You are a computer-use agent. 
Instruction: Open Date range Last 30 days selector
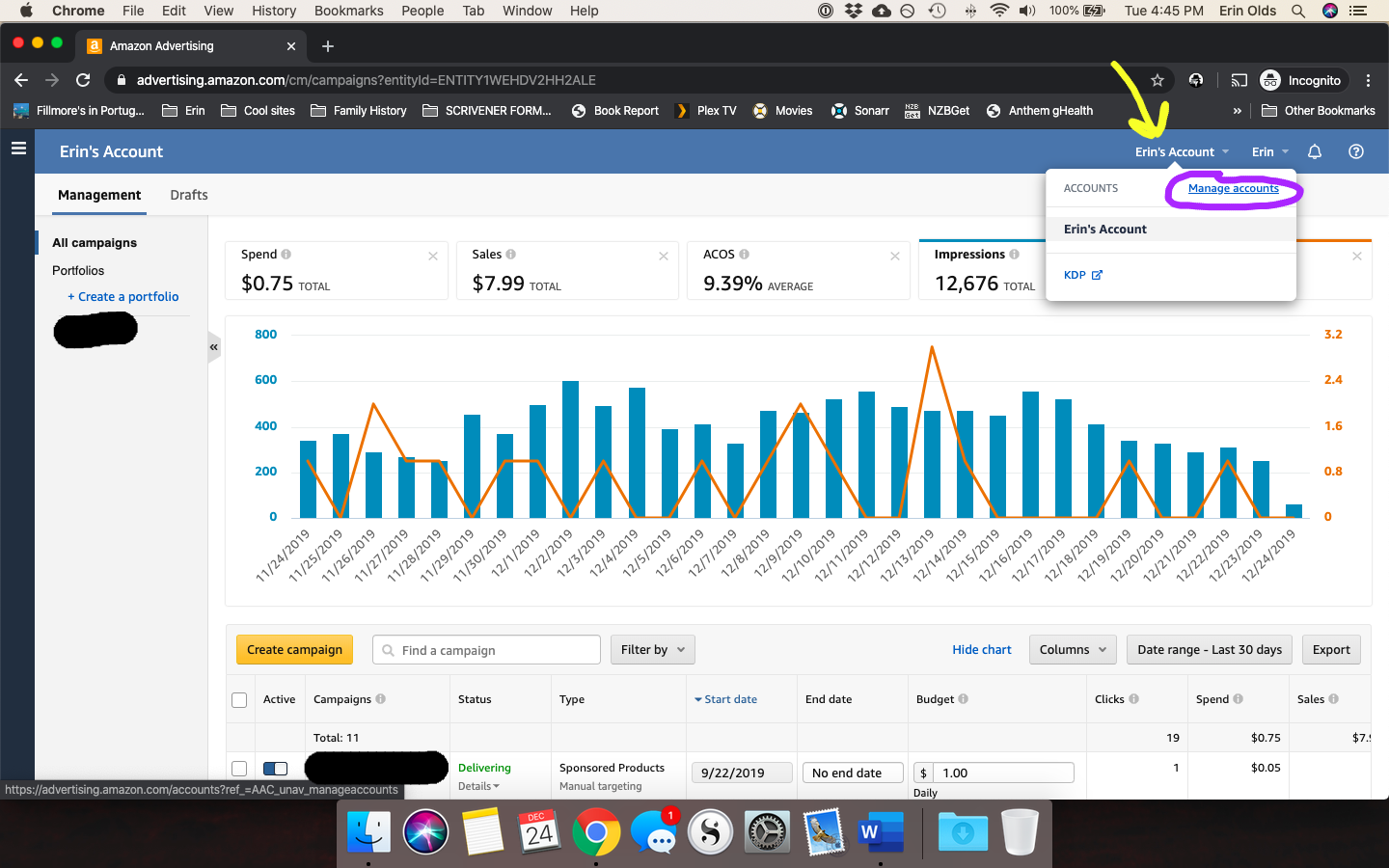pyautogui.click(x=1210, y=649)
